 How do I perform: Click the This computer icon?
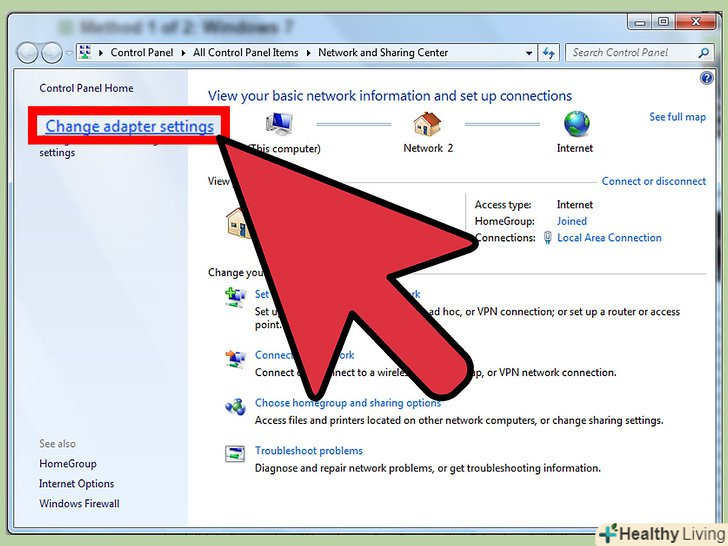(x=280, y=124)
